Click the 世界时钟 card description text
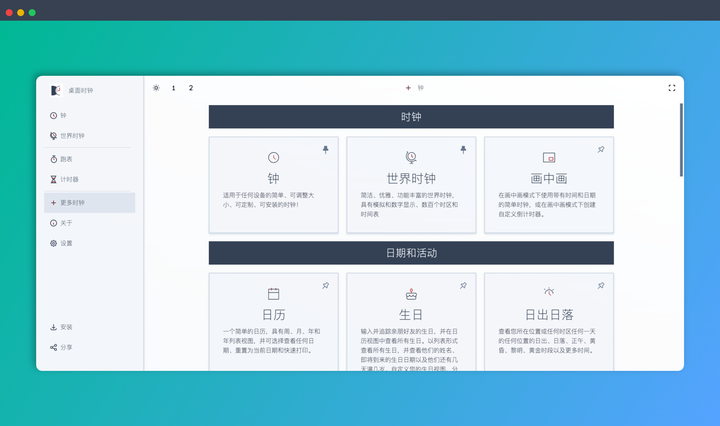The width and height of the screenshot is (720, 426). 409,205
